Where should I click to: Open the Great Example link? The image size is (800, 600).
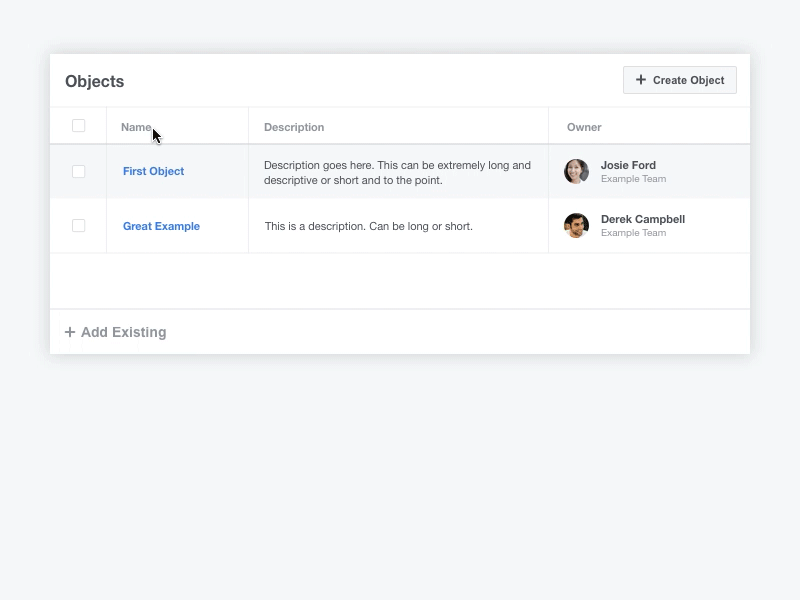[161, 226]
